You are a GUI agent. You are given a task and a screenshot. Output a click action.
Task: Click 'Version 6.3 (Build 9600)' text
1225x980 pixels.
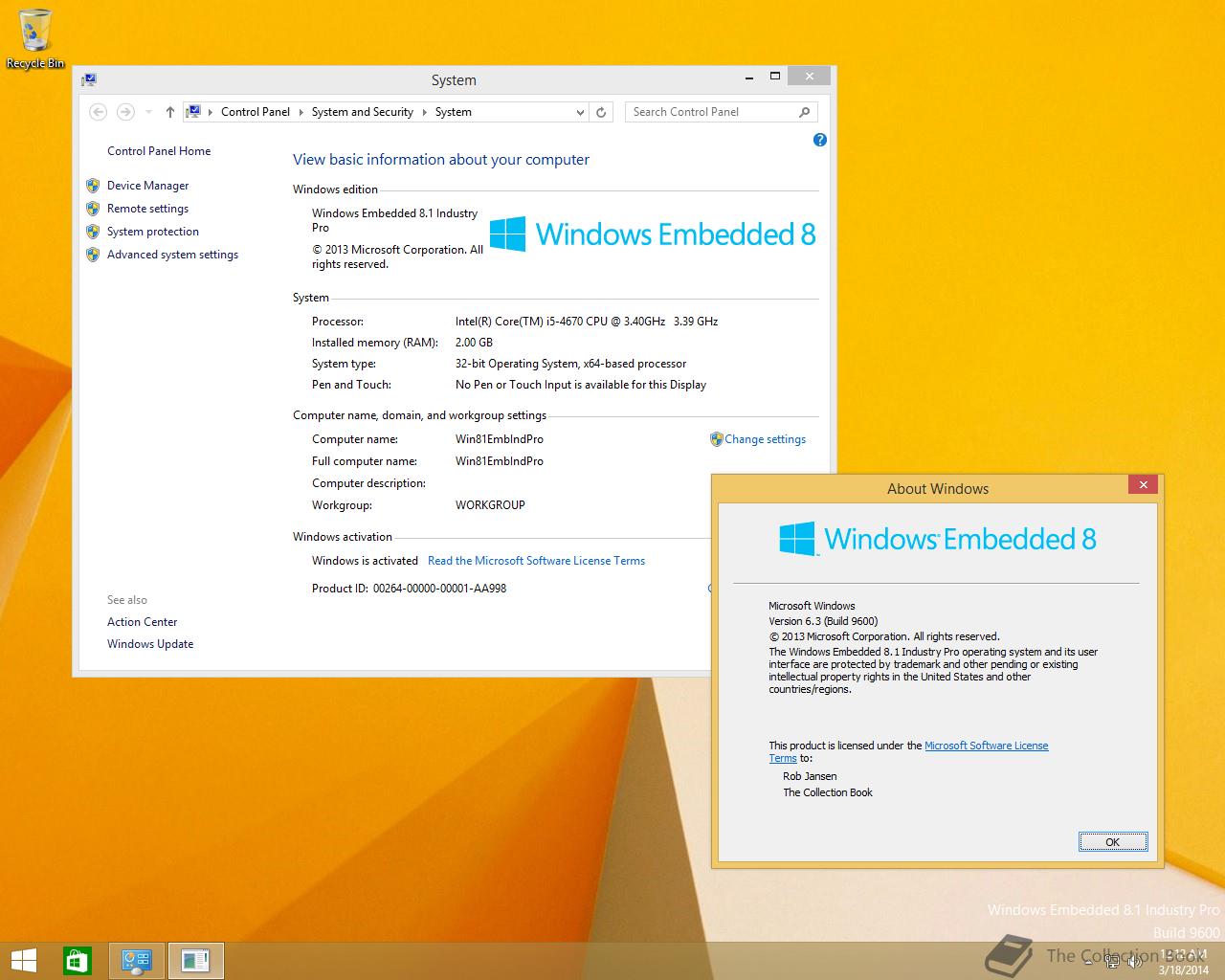click(x=823, y=621)
